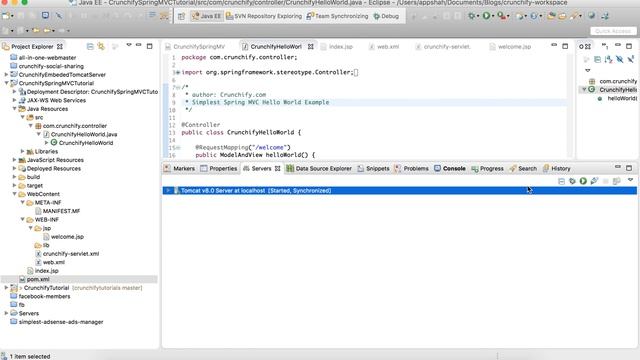640x360 pixels.
Task: Open the Run button dropdown arrow
Action: point(493,16)
